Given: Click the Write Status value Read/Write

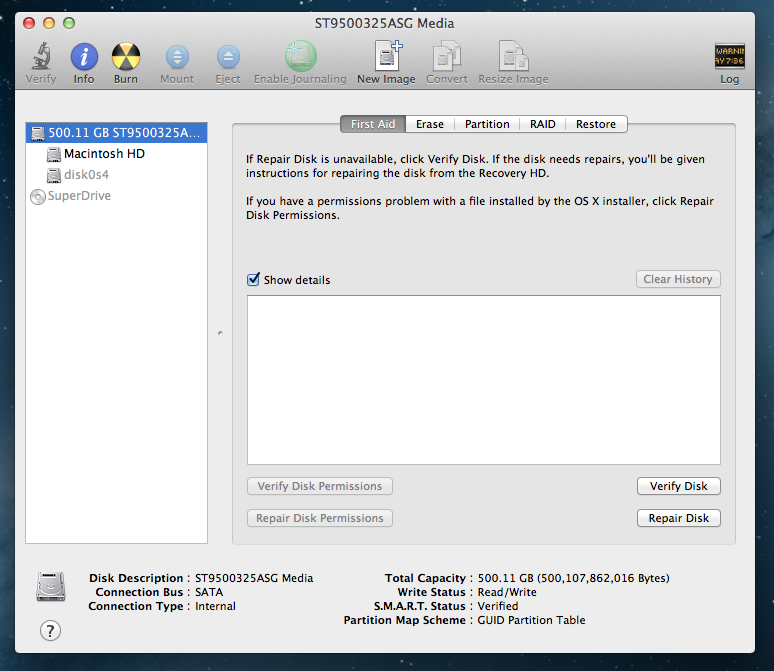Looking at the screenshot, I should click(x=507, y=592).
